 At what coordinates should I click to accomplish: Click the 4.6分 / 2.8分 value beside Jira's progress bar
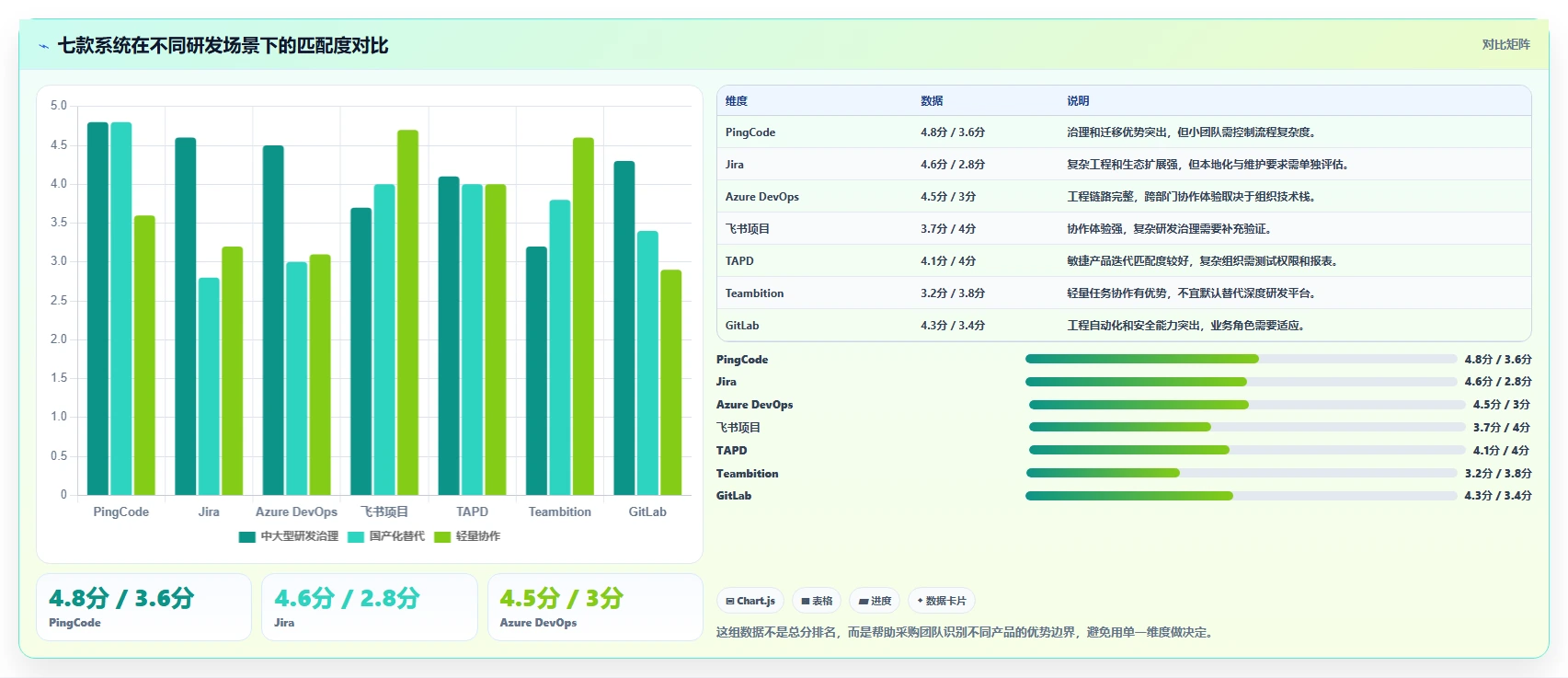(1498, 382)
